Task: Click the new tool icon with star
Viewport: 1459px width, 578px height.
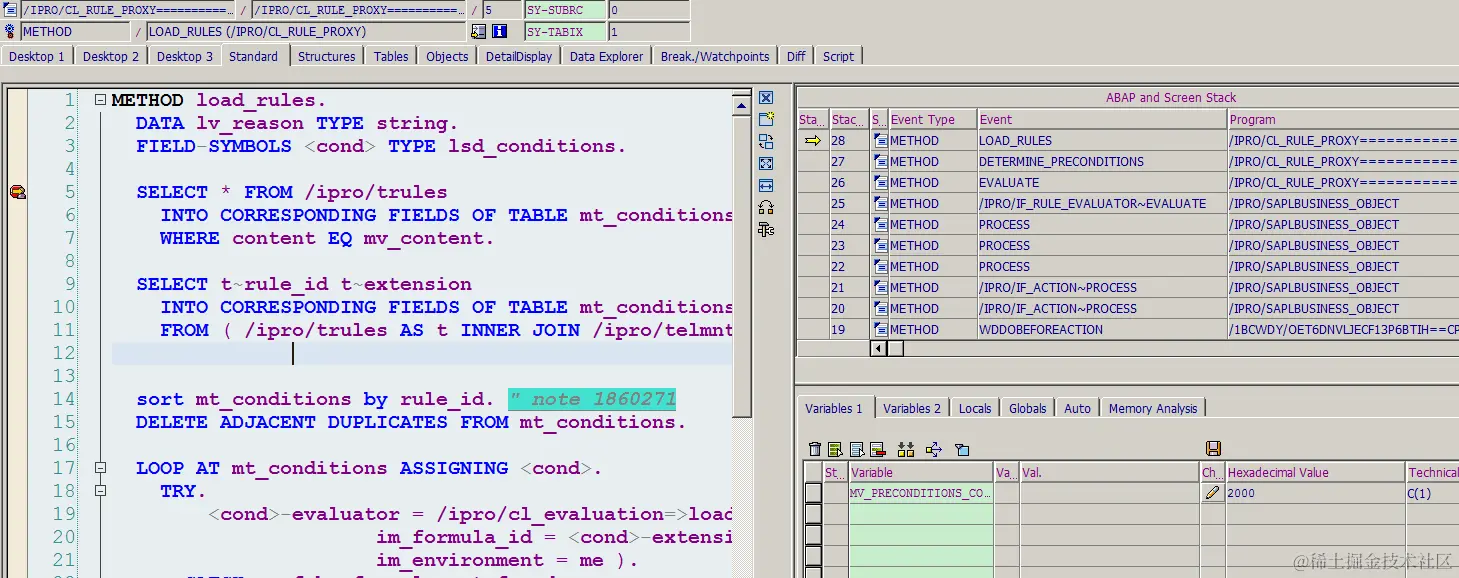Action: coord(766,120)
